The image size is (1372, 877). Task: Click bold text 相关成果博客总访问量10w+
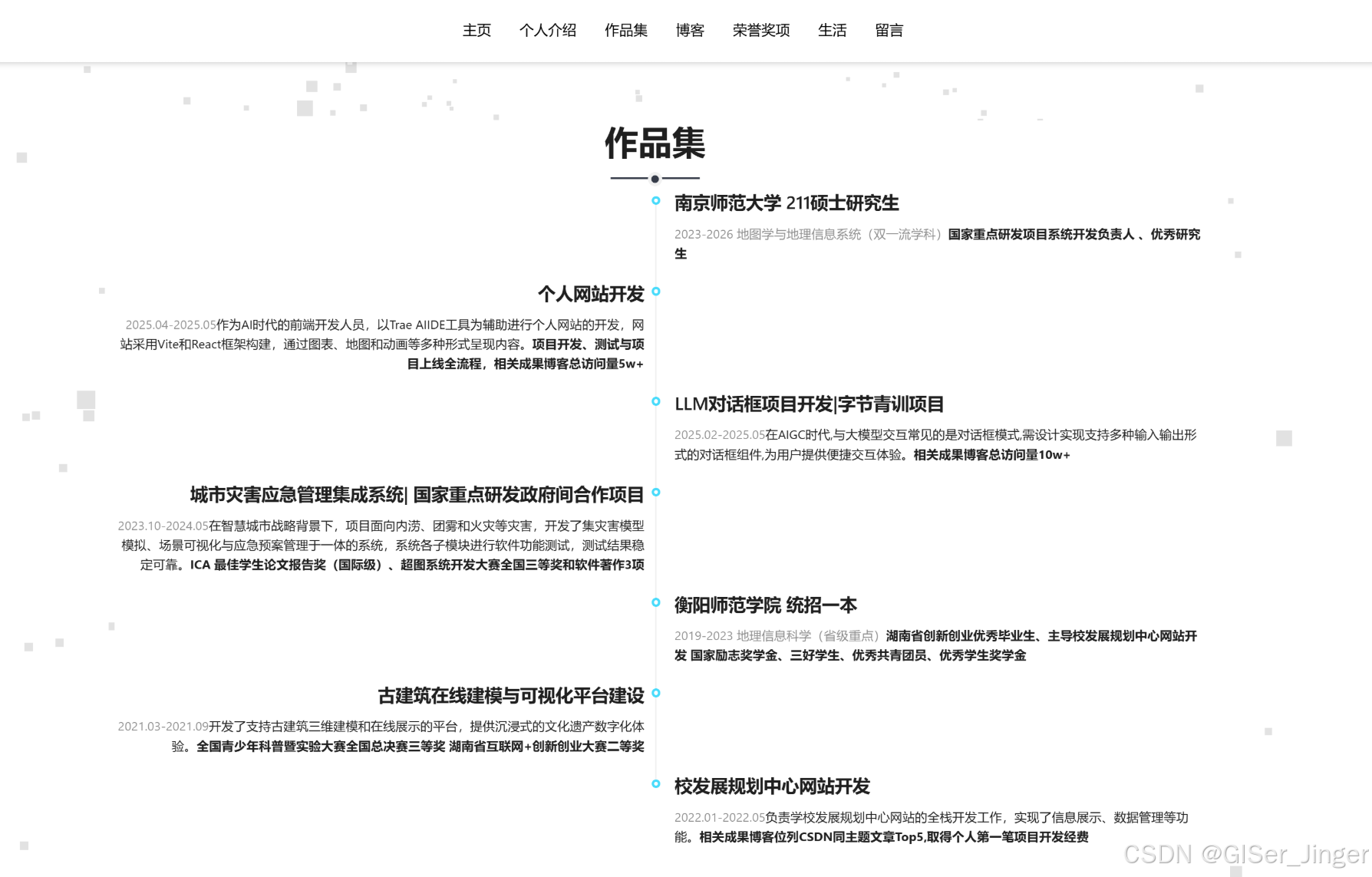[x=991, y=455]
